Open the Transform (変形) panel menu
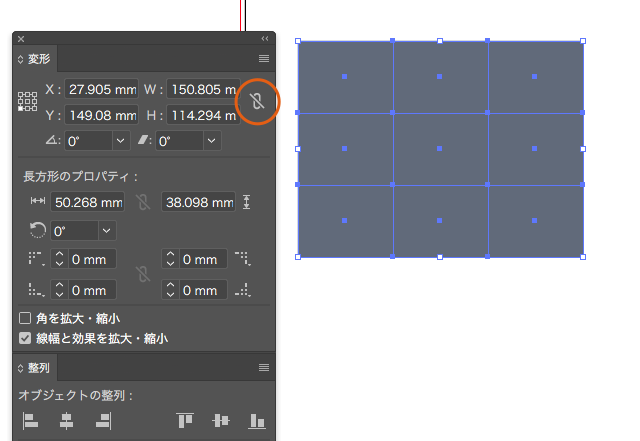 (x=264, y=58)
